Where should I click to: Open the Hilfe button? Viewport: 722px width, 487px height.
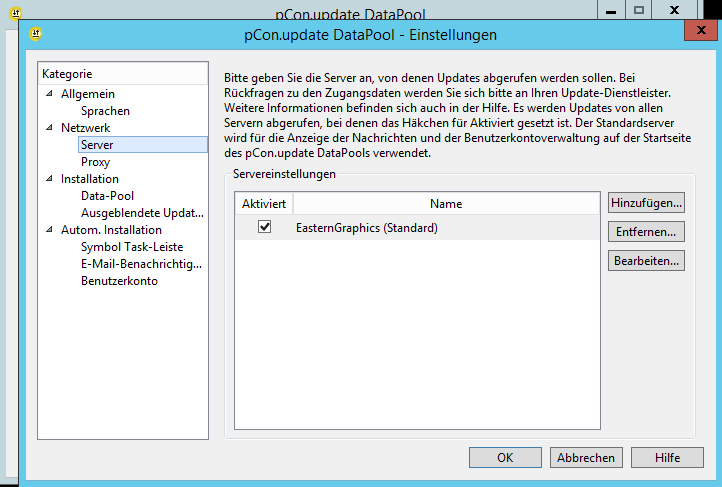point(667,458)
